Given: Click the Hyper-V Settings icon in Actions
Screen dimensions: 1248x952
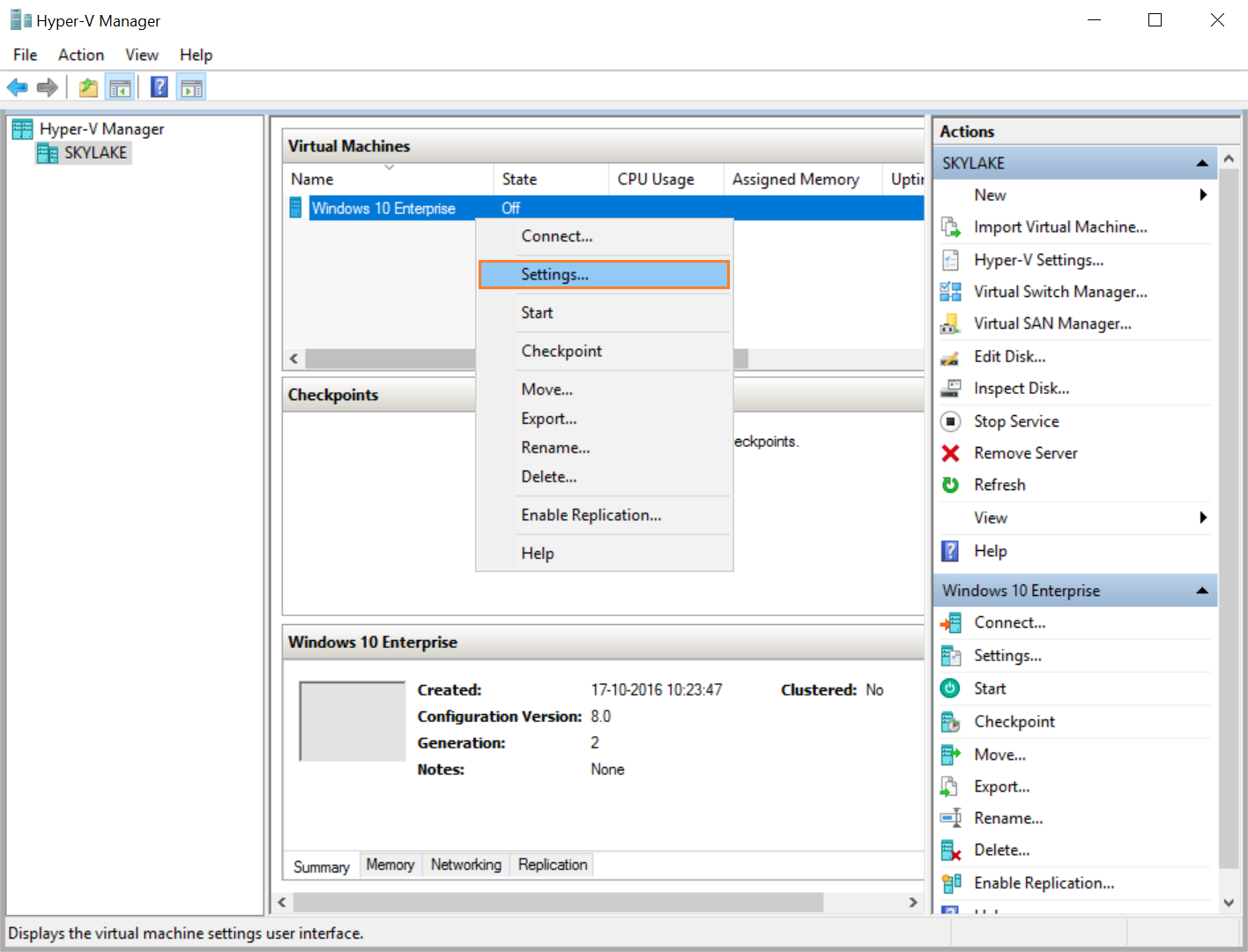Looking at the screenshot, I should coord(951,260).
